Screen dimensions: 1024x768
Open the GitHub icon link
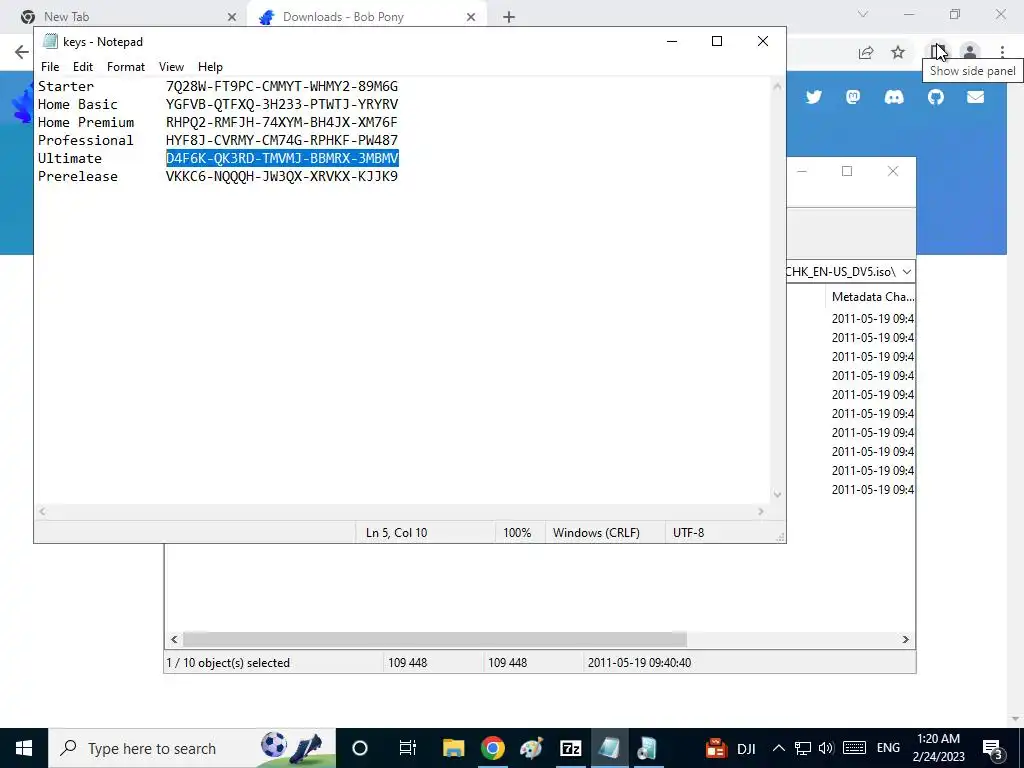pyautogui.click(x=936, y=97)
